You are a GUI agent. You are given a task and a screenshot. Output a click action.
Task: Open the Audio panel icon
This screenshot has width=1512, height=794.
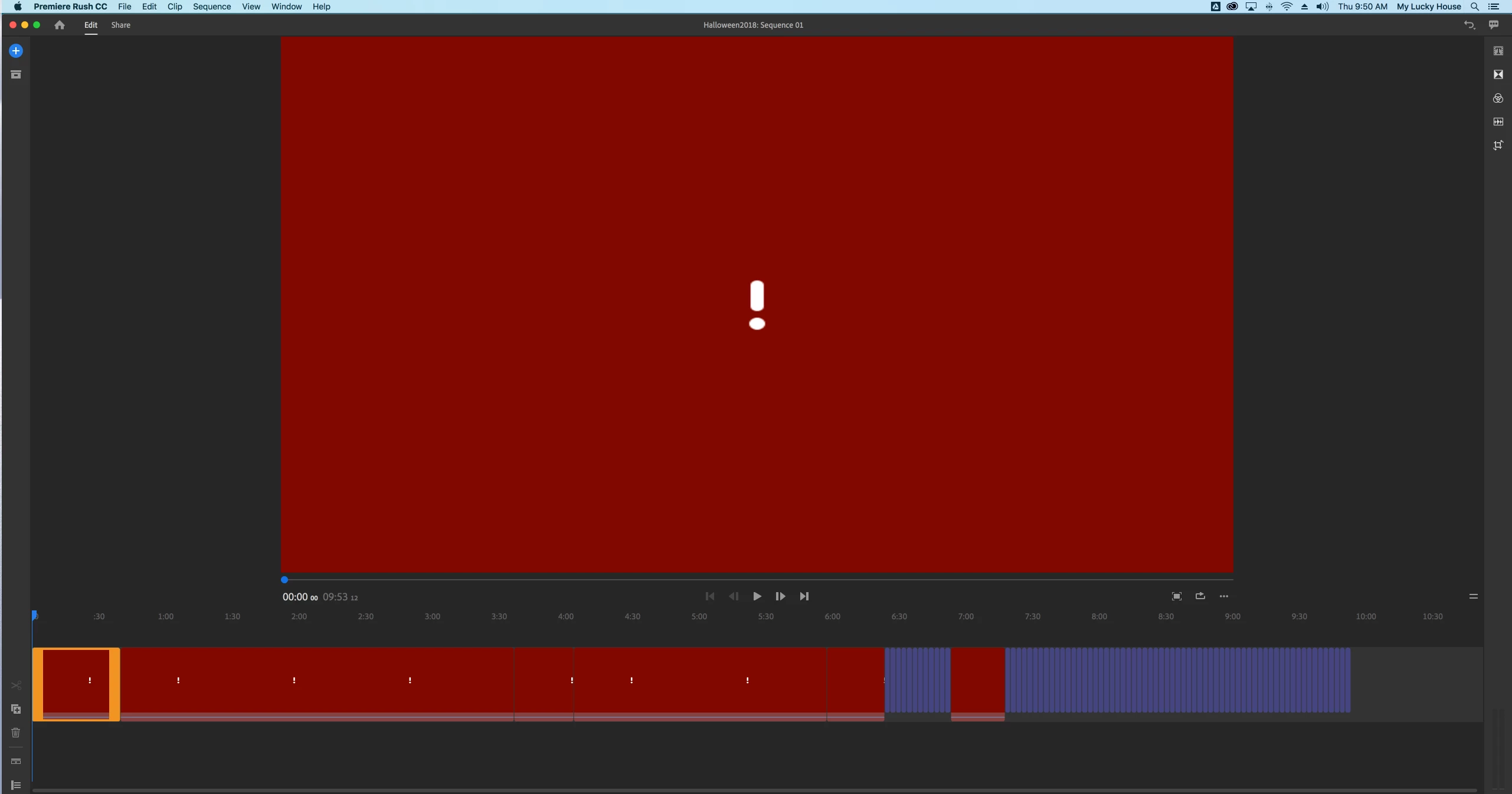pyautogui.click(x=1498, y=122)
